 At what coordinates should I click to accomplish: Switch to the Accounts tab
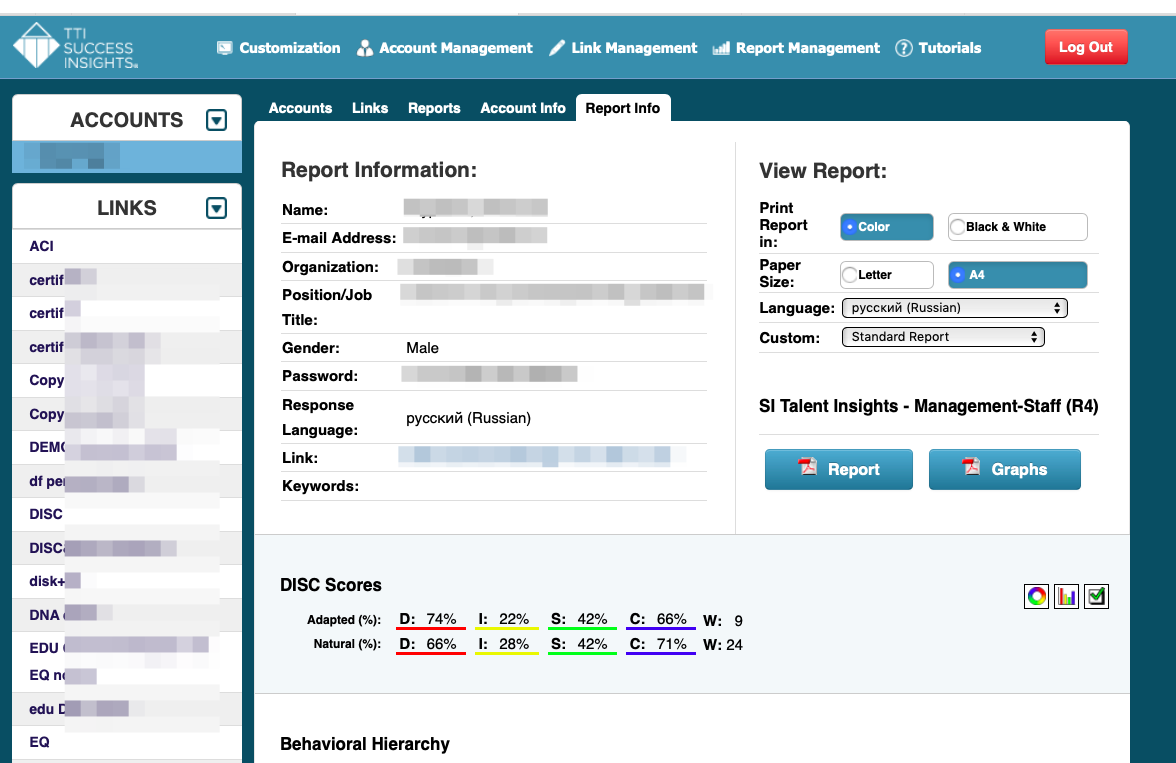click(x=300, y=108)
